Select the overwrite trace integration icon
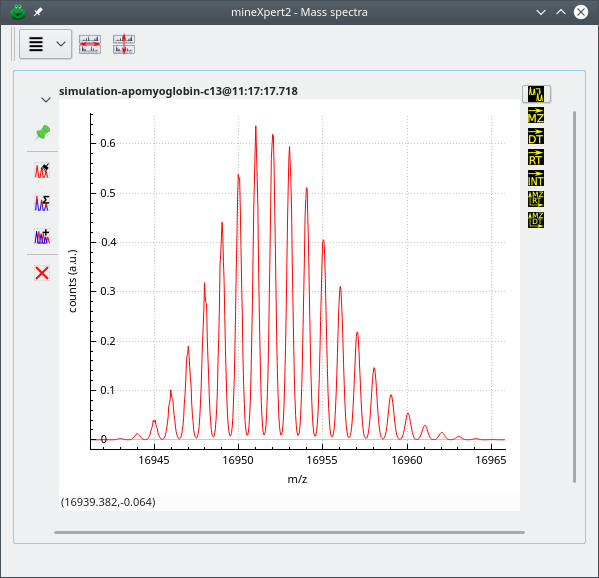599x578 pixels. pyautogui.click(x=42, y=170)
